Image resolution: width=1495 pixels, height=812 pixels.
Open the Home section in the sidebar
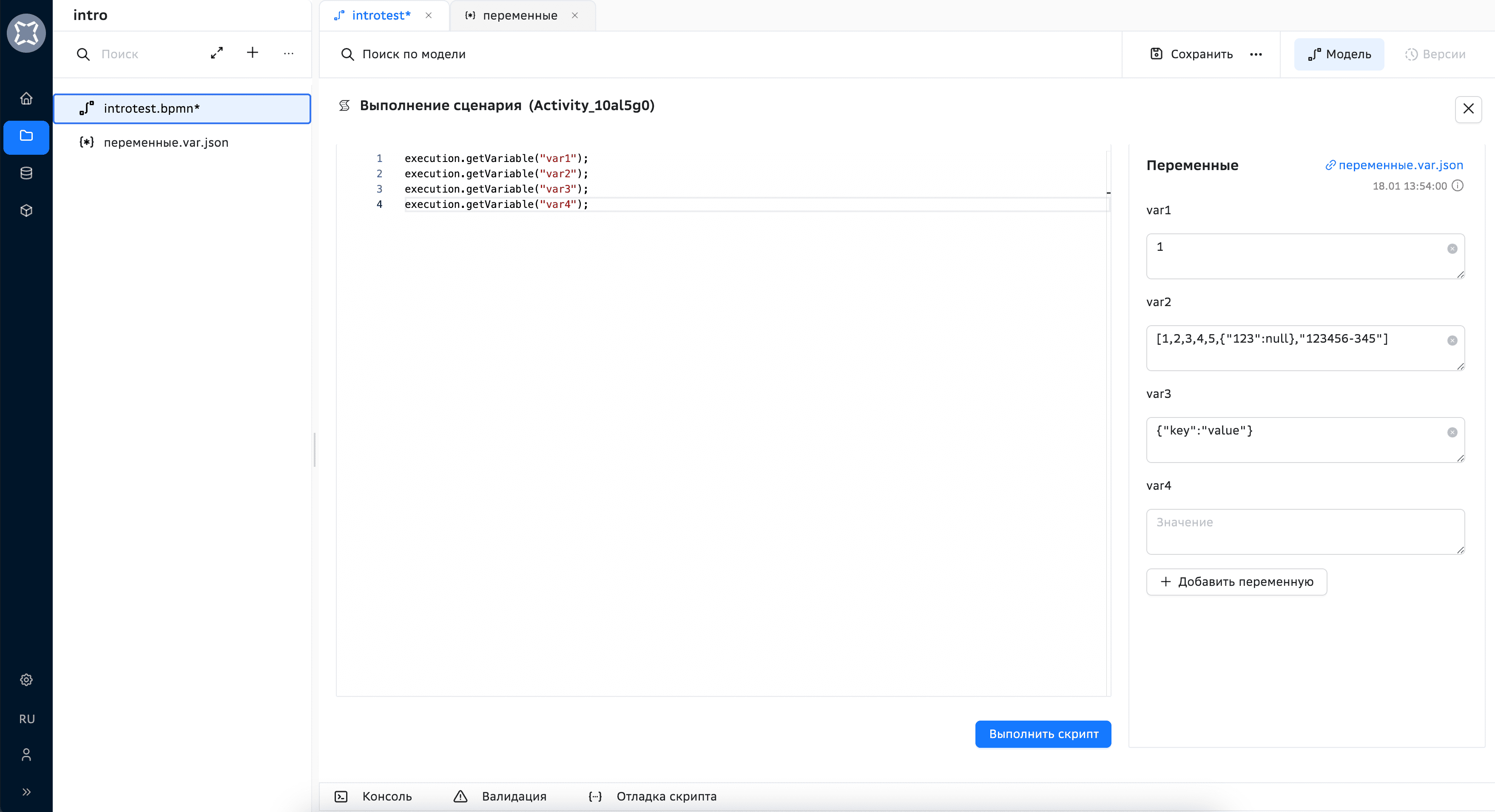[x=26, y=99]
